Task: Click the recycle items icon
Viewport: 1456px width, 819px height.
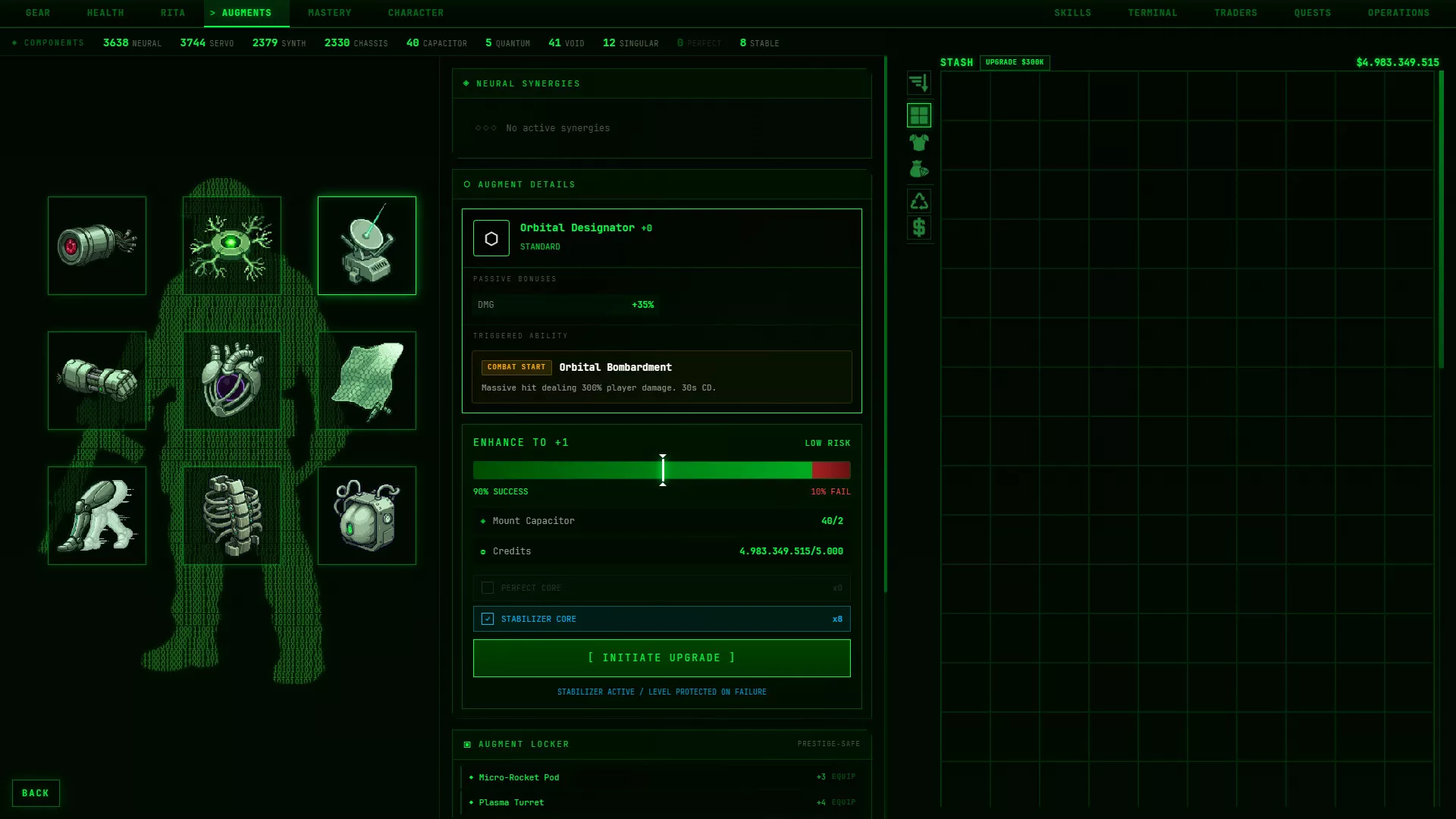Action: pos(919,201)
